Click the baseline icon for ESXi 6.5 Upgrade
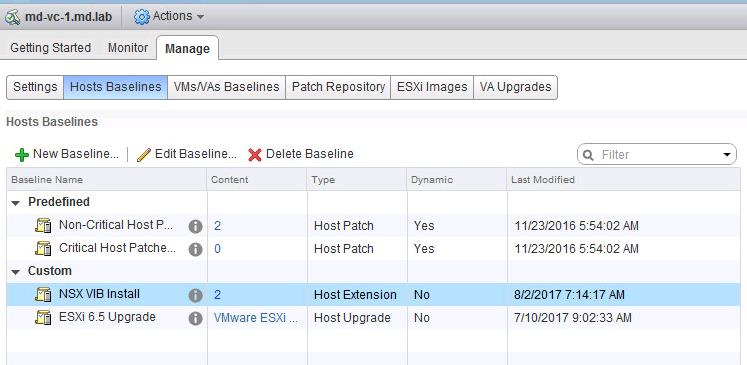Viewport: 747px width, 365px height. [x=43, y=318]
